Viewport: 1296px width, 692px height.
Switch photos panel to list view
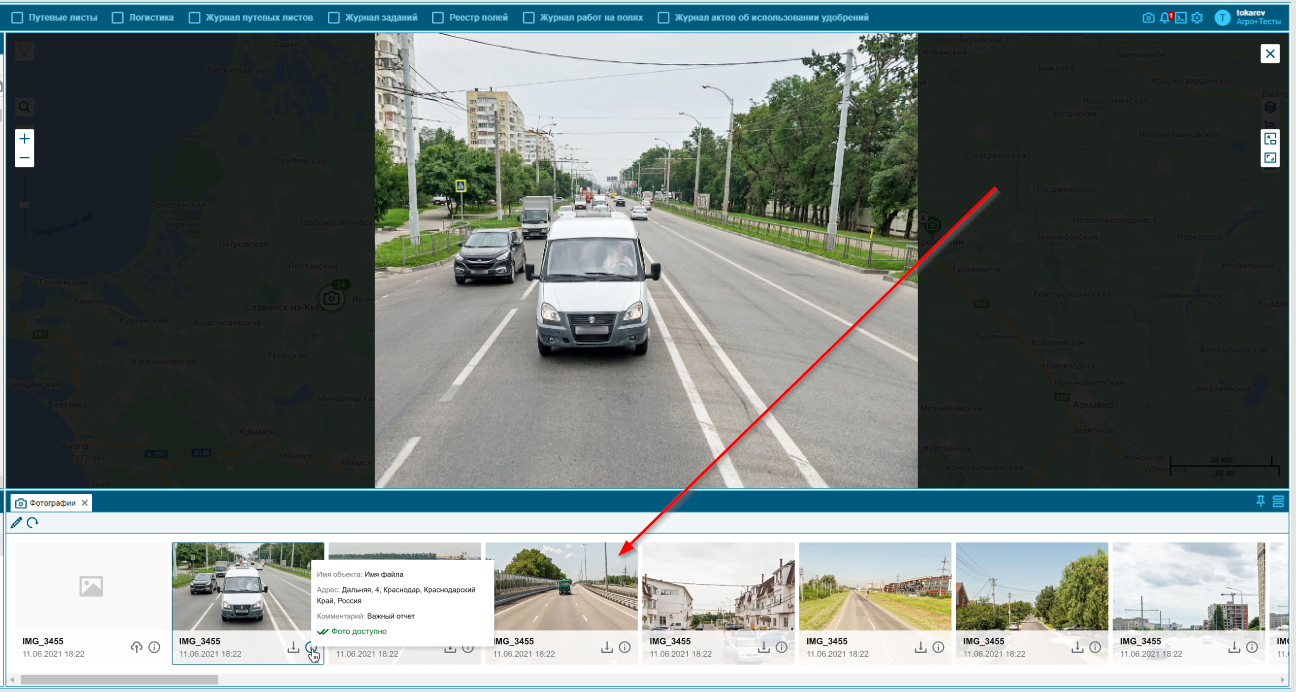1278,502
